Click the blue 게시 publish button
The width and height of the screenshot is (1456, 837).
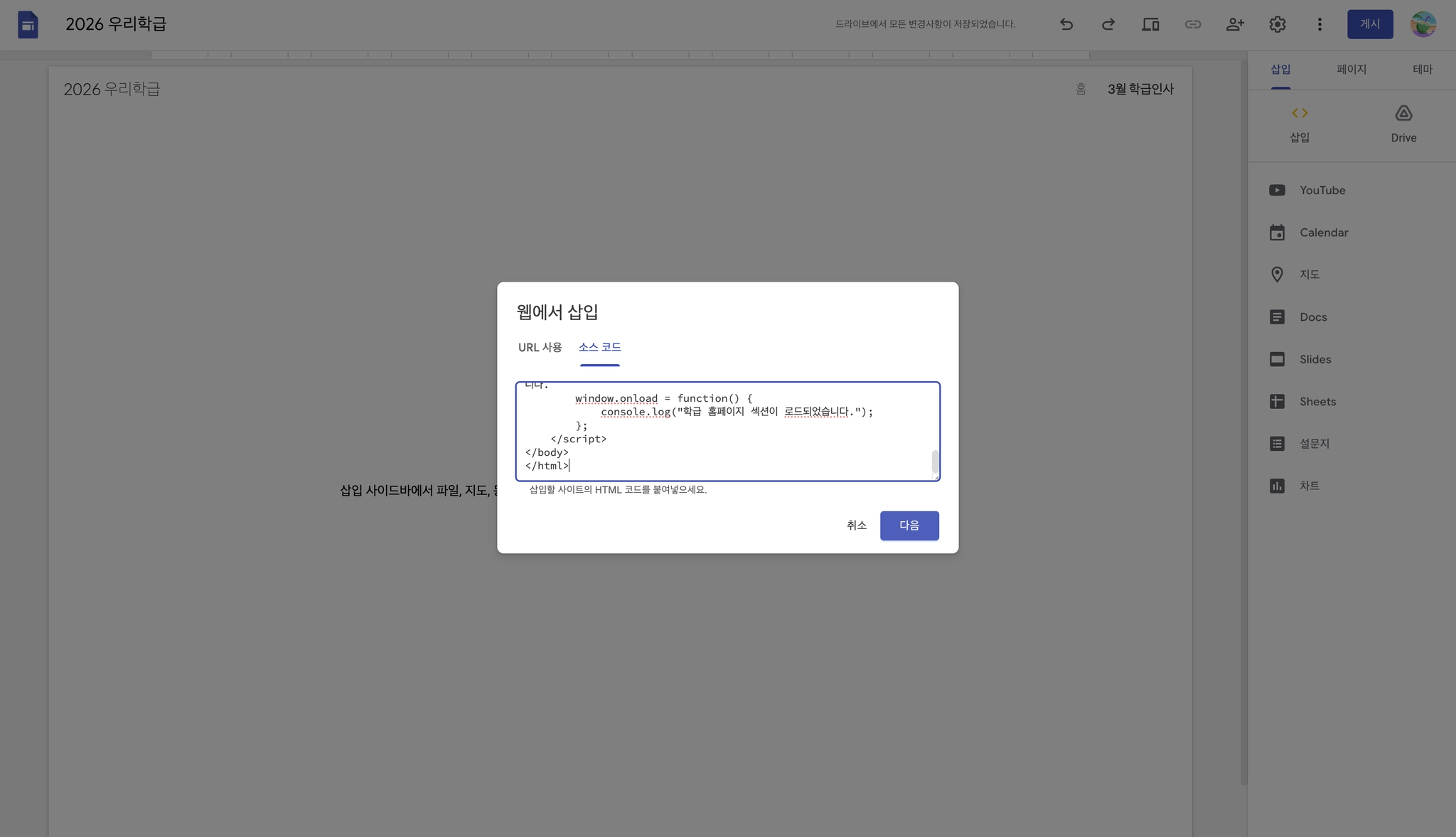(x=1369, y=24)
